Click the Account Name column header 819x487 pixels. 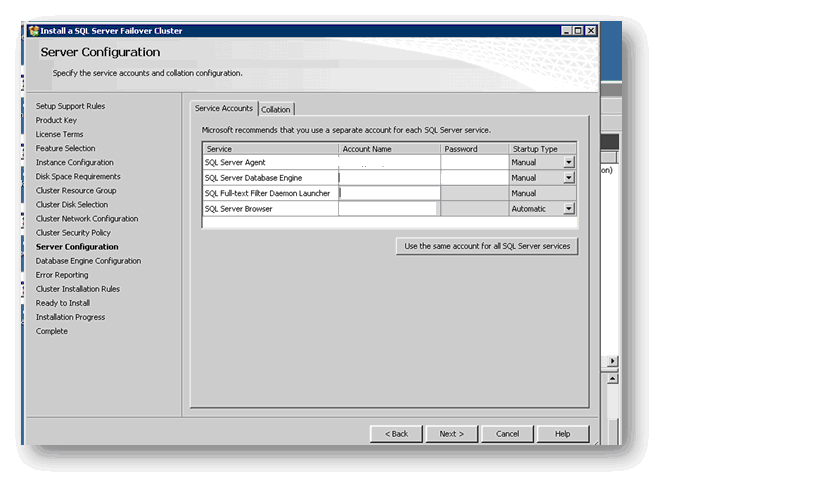pyautogui.click(x=389, y=149)
